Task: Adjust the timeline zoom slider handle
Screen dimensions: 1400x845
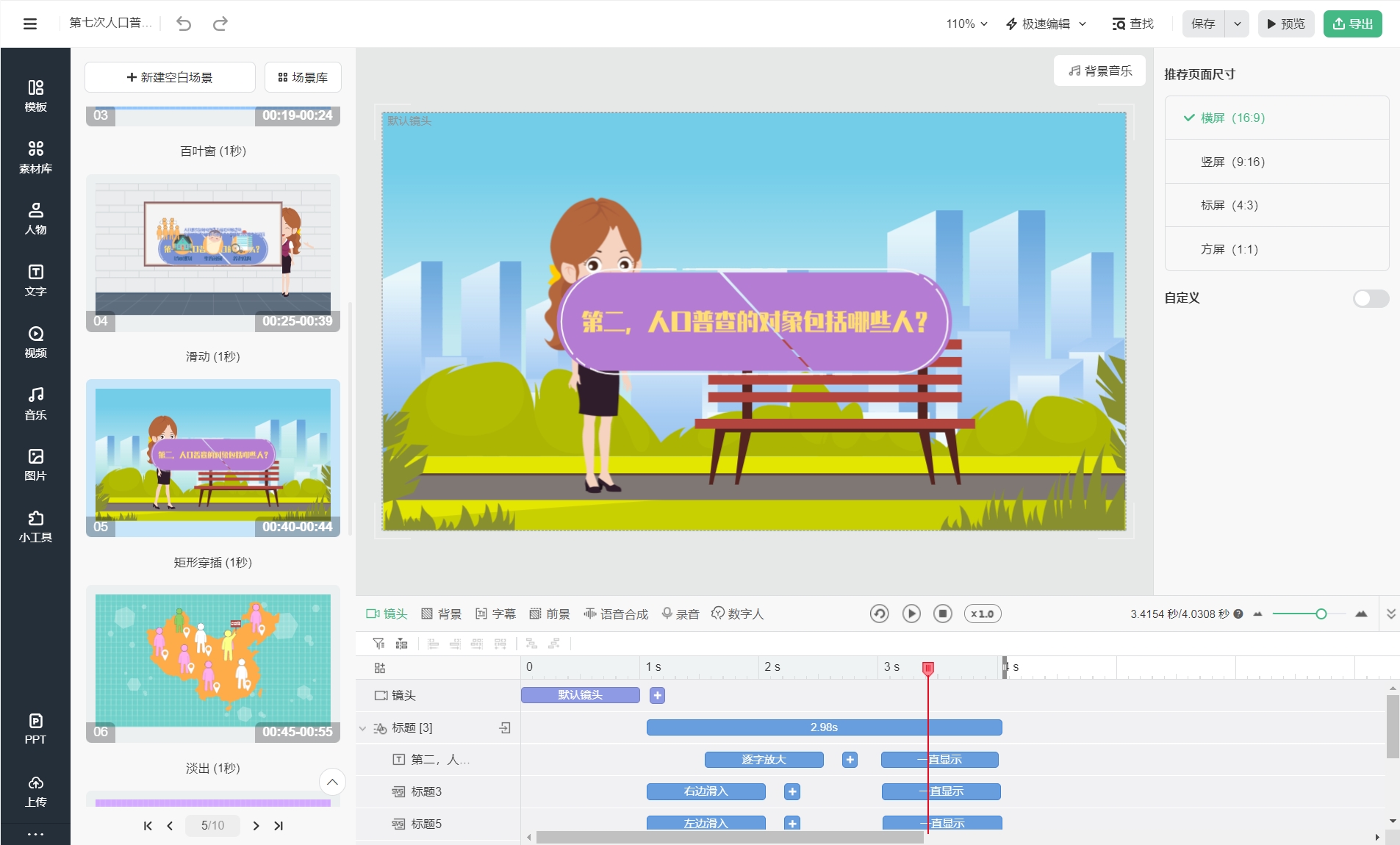Action: [x=1321, y=614]
